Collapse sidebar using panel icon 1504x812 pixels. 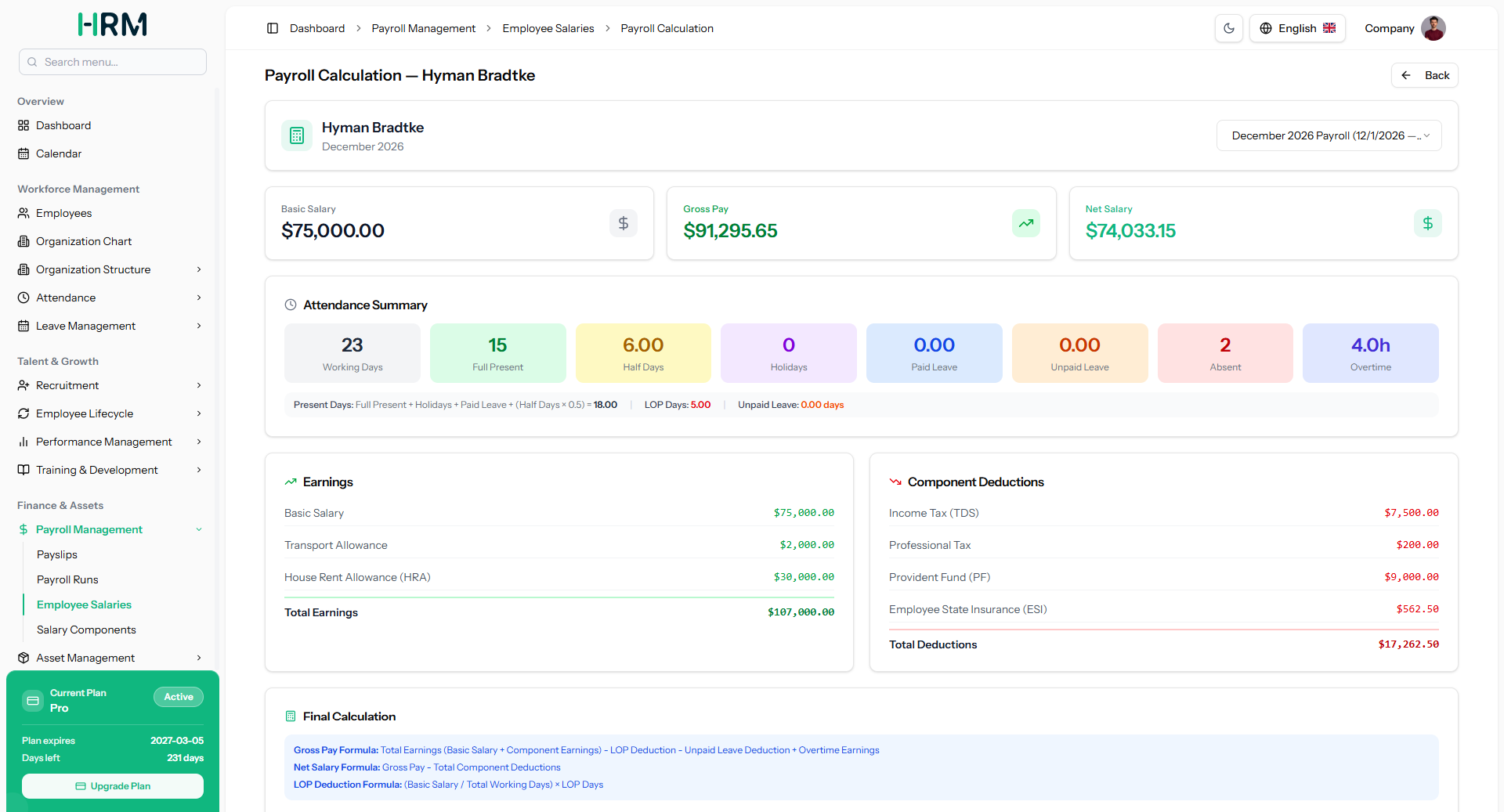[273, 28]
